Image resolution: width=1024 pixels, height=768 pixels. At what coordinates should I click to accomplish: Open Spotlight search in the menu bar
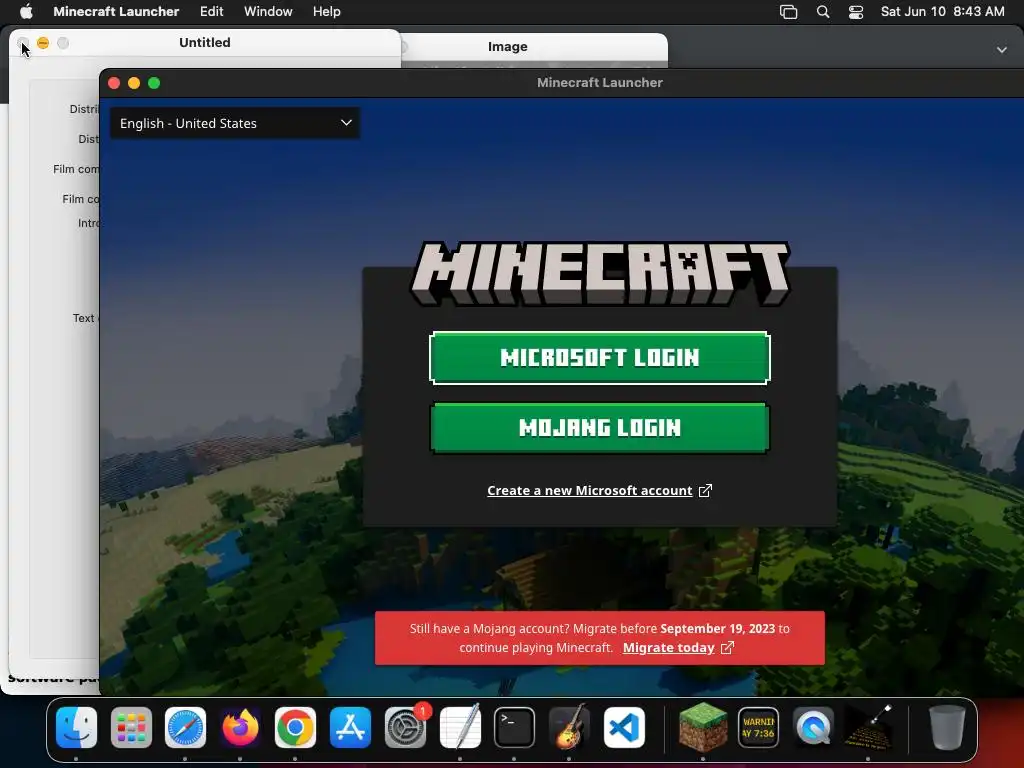(x=823, y=12)
